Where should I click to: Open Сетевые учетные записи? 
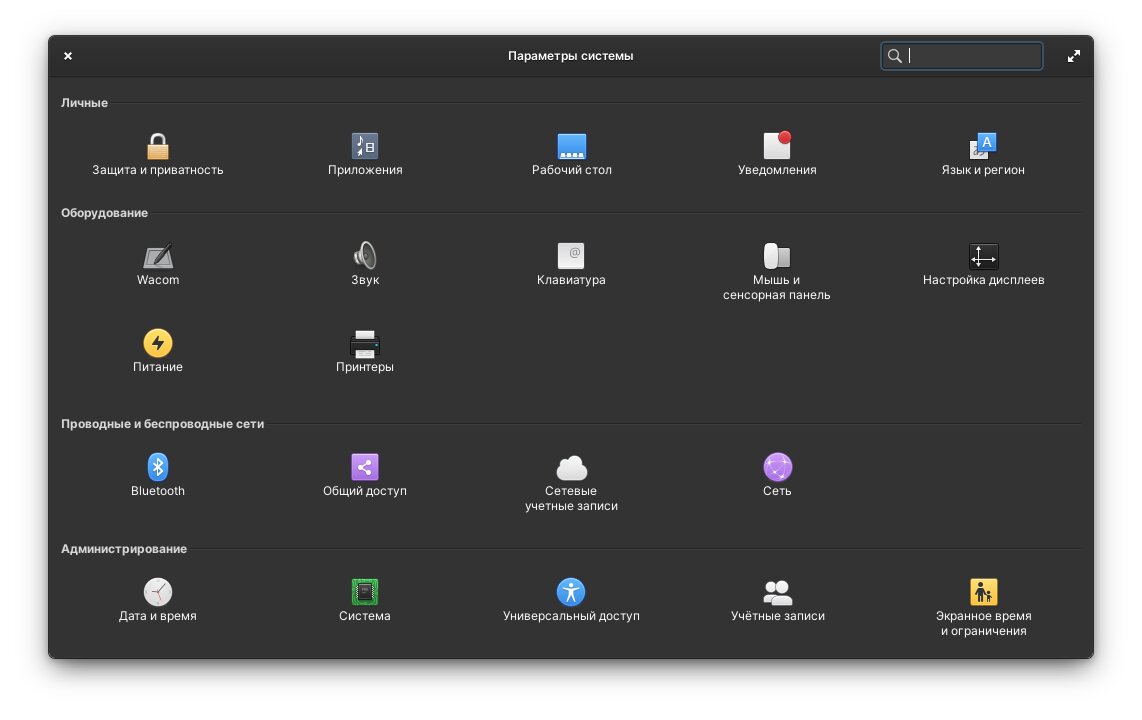(571, 468)
